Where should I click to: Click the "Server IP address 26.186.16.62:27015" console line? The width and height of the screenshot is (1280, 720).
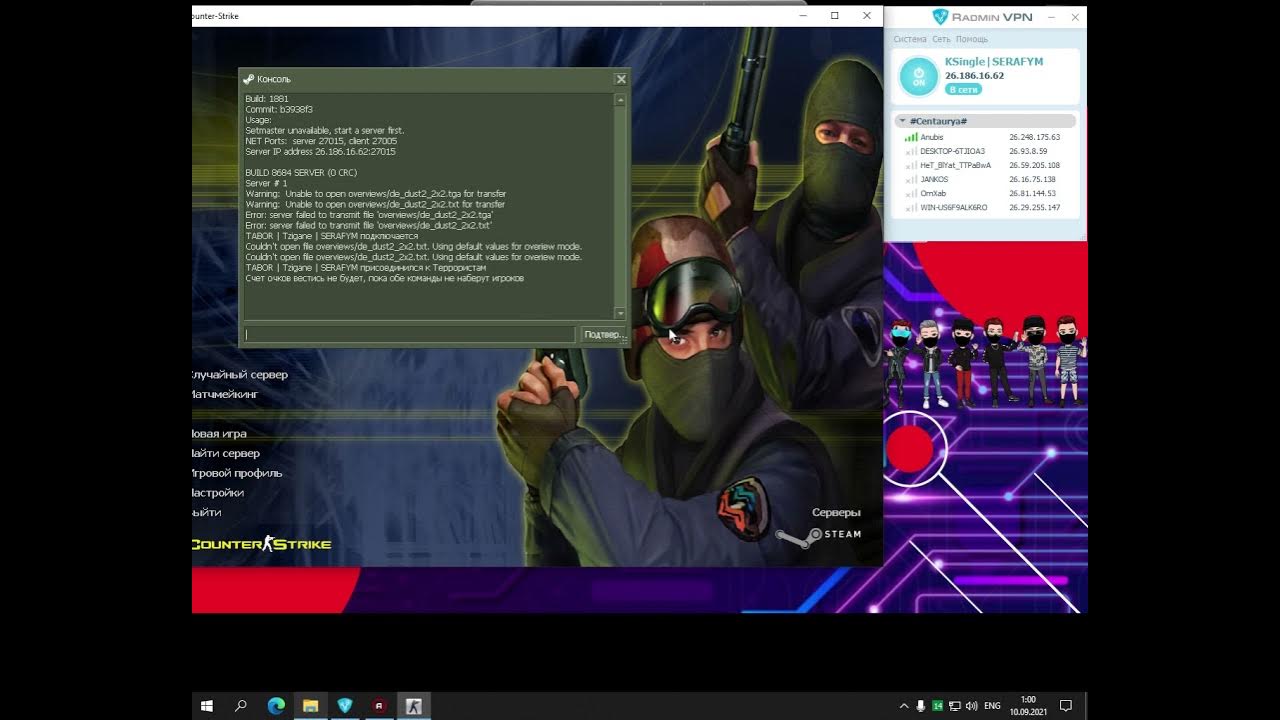pyautogui.click(x=320, y=152)
